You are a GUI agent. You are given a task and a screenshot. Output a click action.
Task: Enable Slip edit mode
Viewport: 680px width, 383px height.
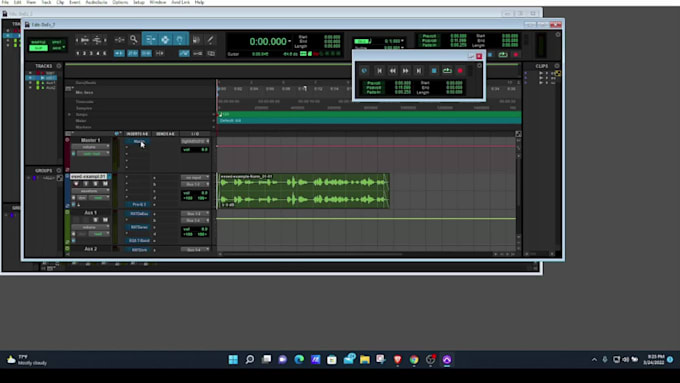[38, 48]
